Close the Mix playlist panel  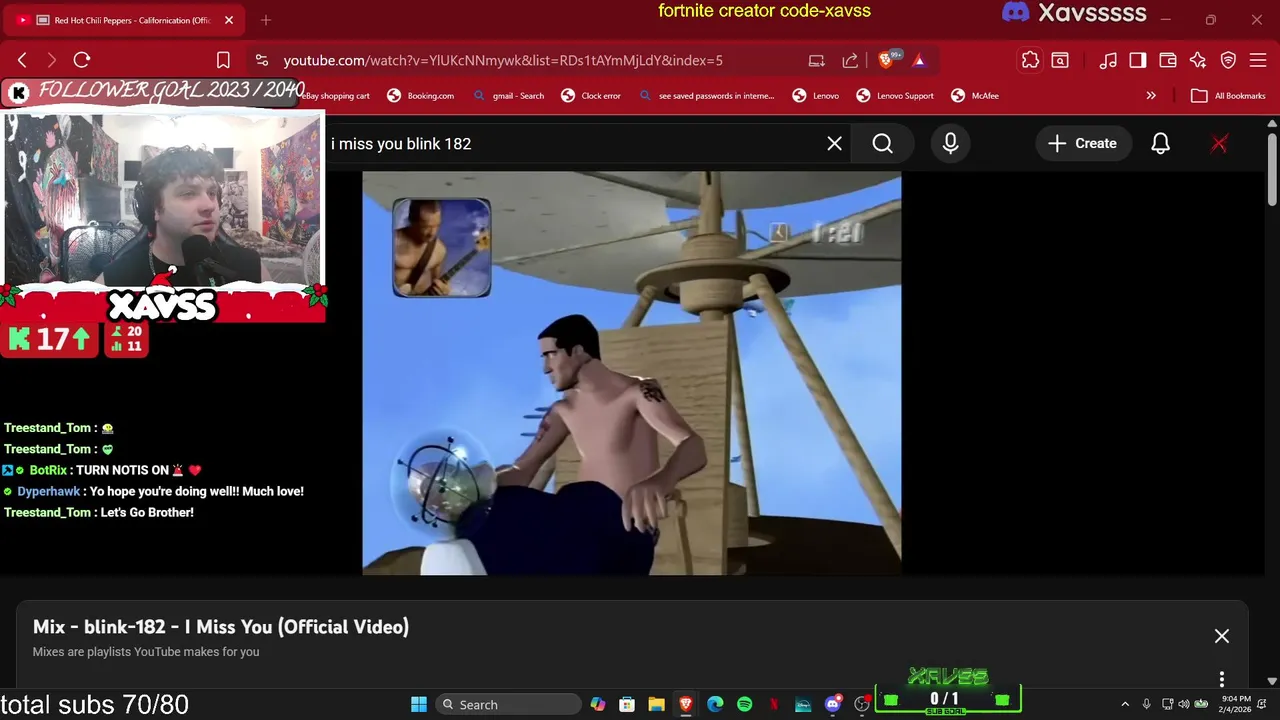pos(1221,636)
